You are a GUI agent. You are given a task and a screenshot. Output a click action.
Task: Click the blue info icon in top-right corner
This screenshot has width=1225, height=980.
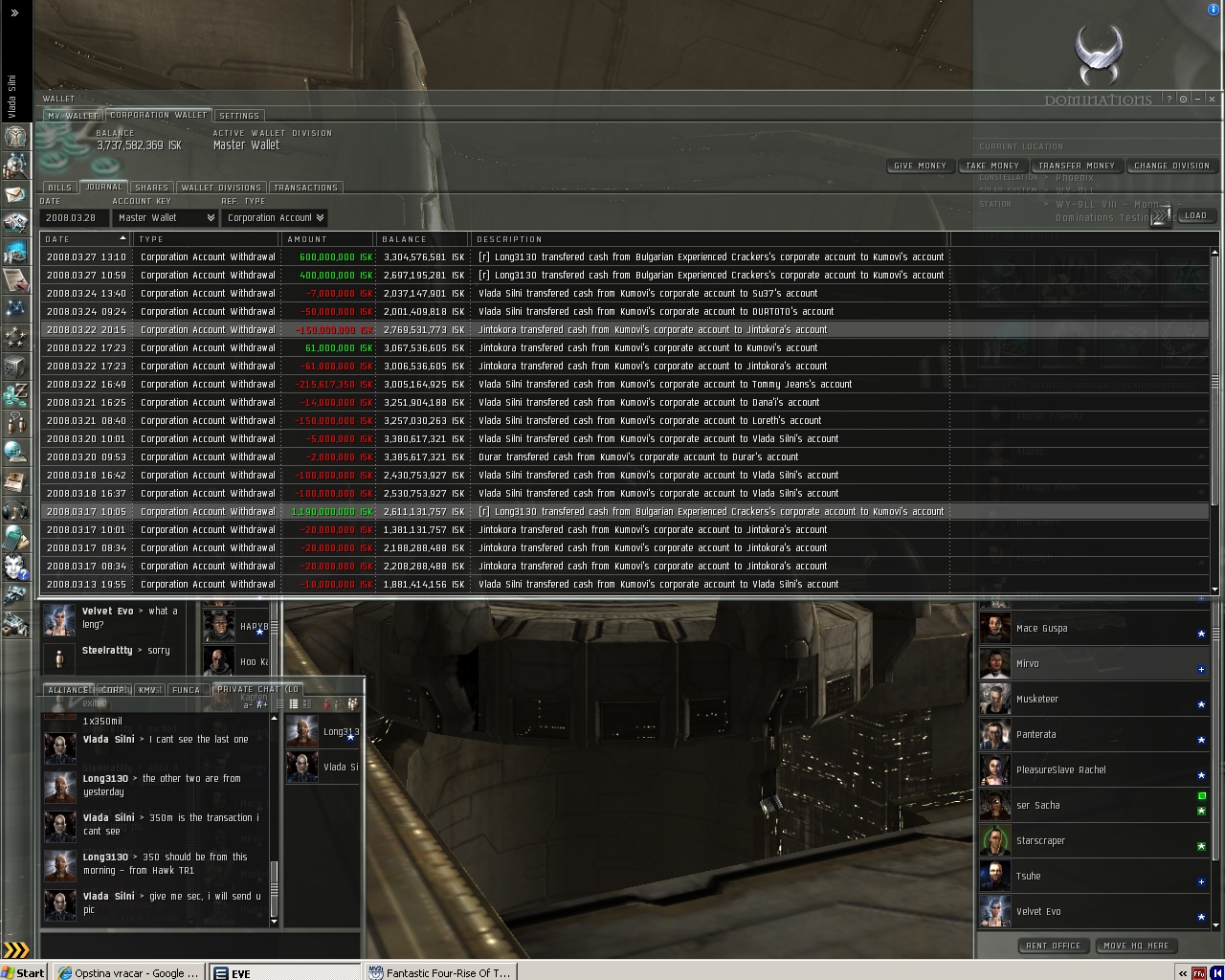click(1214, 9)
